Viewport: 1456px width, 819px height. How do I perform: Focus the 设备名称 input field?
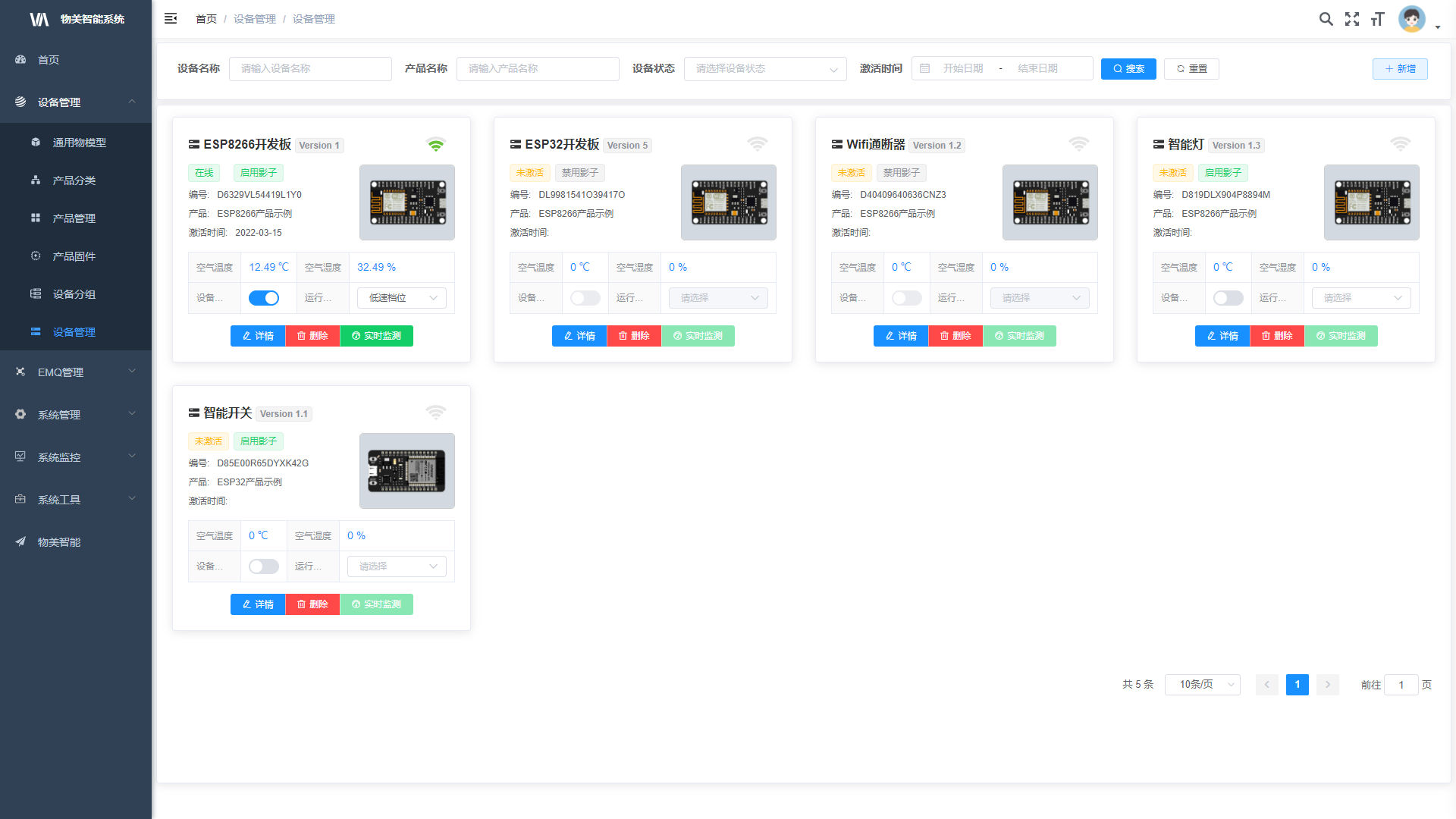coord(310,69)
